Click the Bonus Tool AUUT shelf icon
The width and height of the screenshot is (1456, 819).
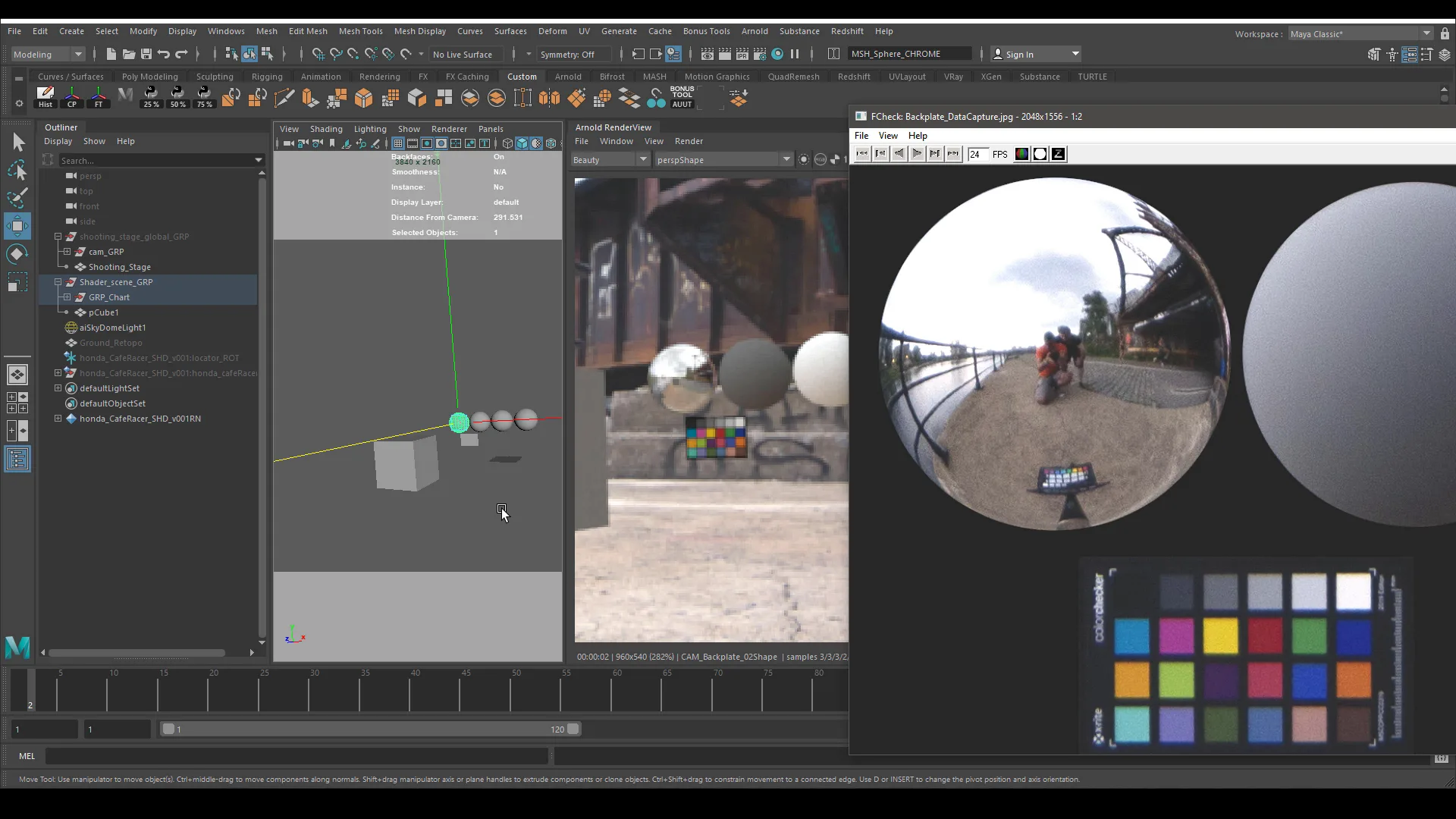click(682, 98)
